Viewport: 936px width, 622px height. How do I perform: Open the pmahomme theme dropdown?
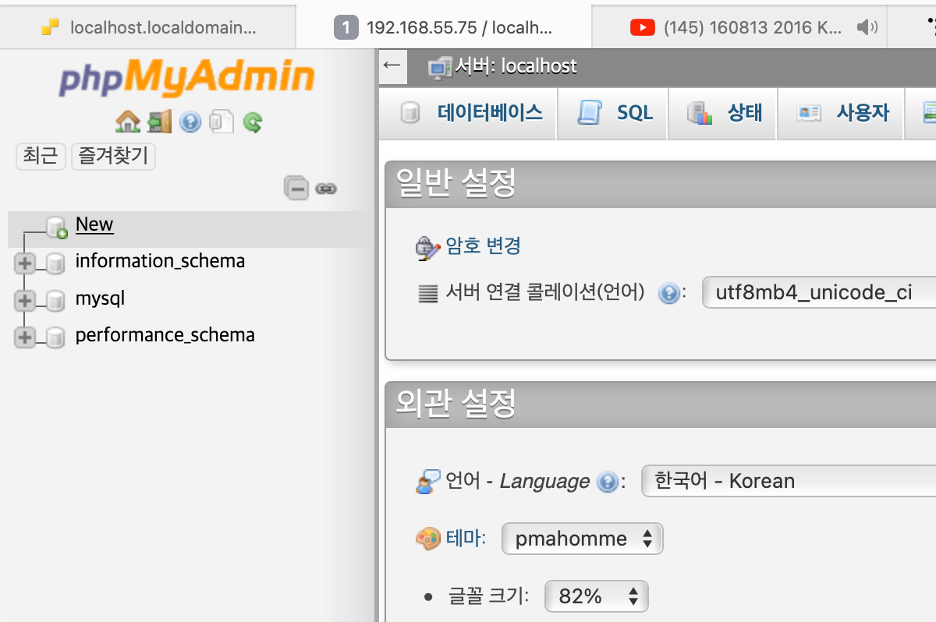click(x=583, y=538)
